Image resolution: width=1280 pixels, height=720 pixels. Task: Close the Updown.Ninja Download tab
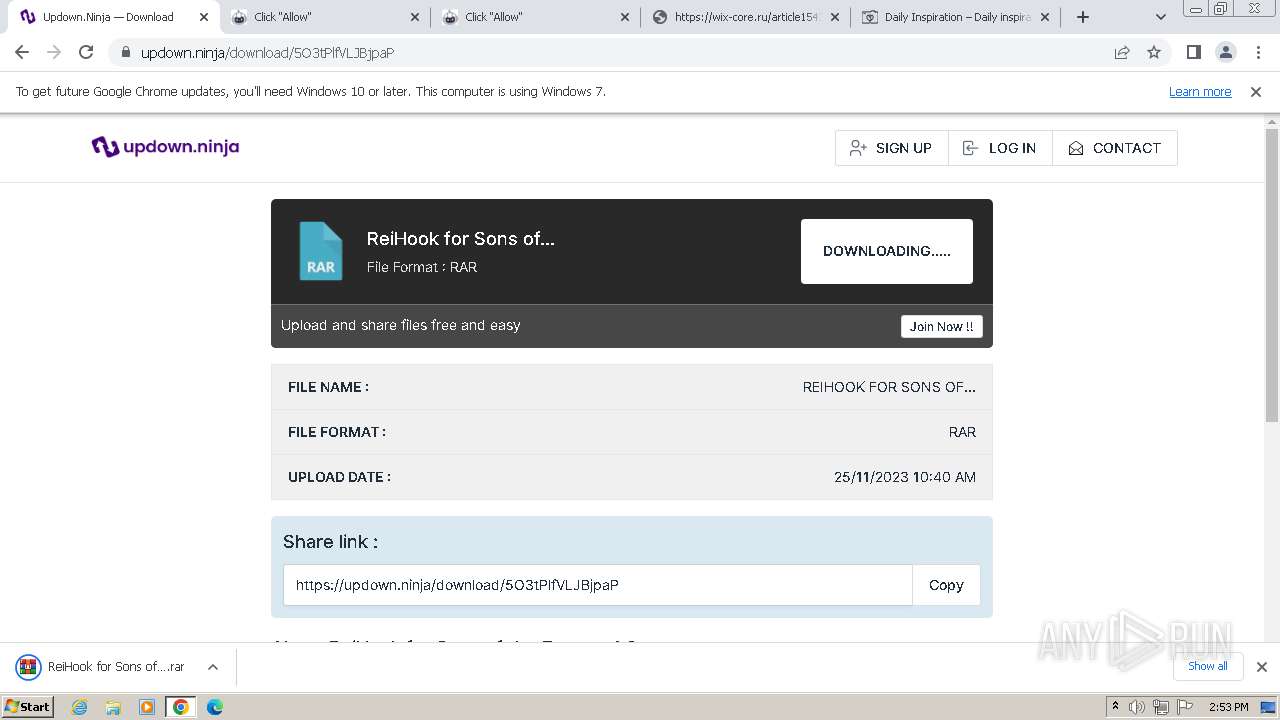point(204,17)
